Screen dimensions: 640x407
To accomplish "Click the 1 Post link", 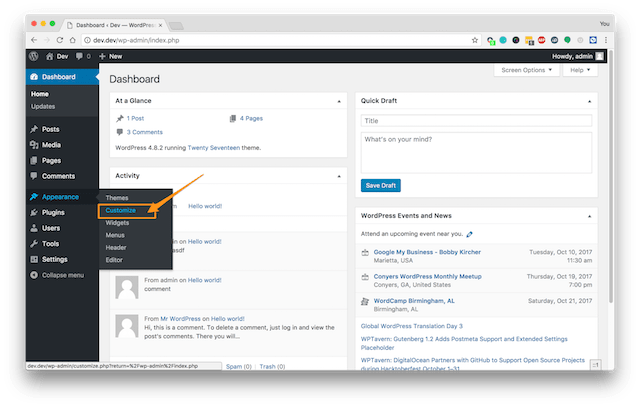I will 135,118.
